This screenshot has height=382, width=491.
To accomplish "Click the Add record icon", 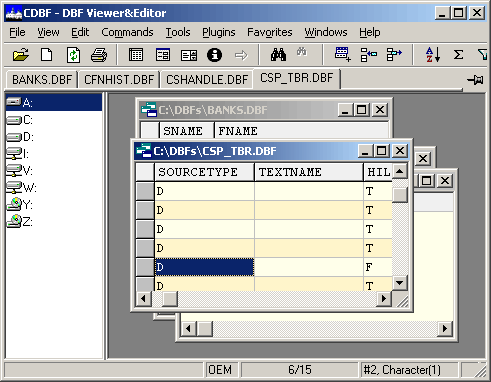I will click(x=343, y=54).
